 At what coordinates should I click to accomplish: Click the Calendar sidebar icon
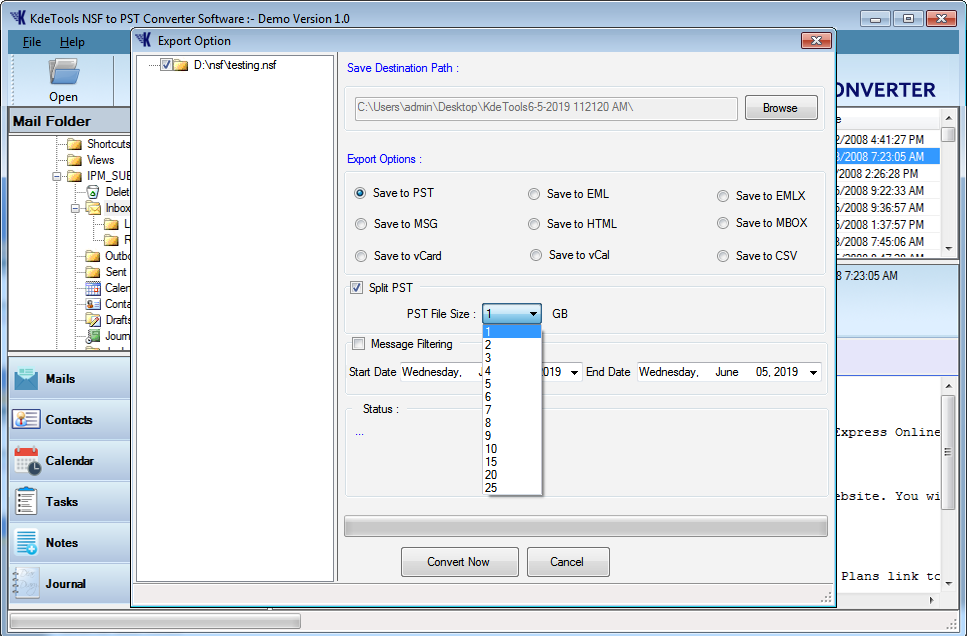tap(26, 461)
